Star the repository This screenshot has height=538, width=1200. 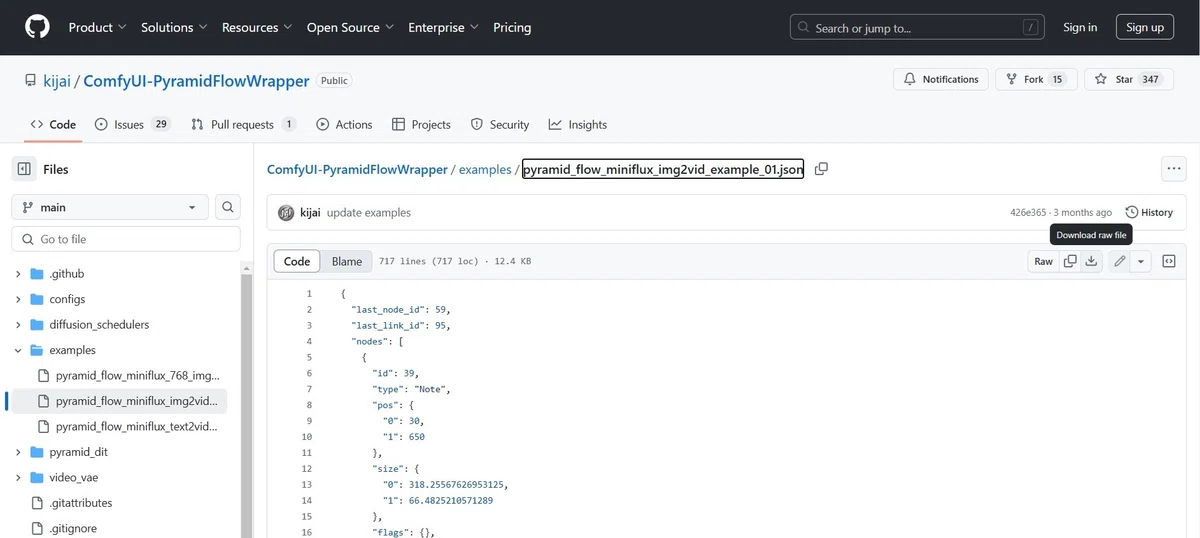(1127, 79)
